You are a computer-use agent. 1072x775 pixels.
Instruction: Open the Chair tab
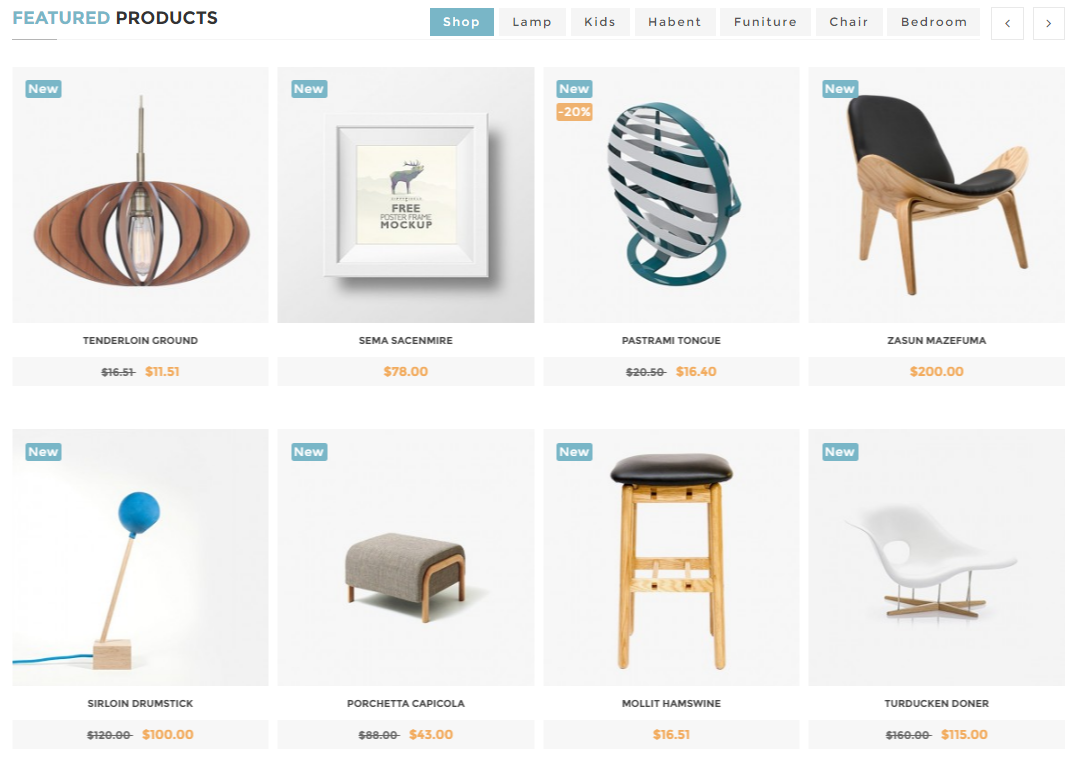point(848,22)
